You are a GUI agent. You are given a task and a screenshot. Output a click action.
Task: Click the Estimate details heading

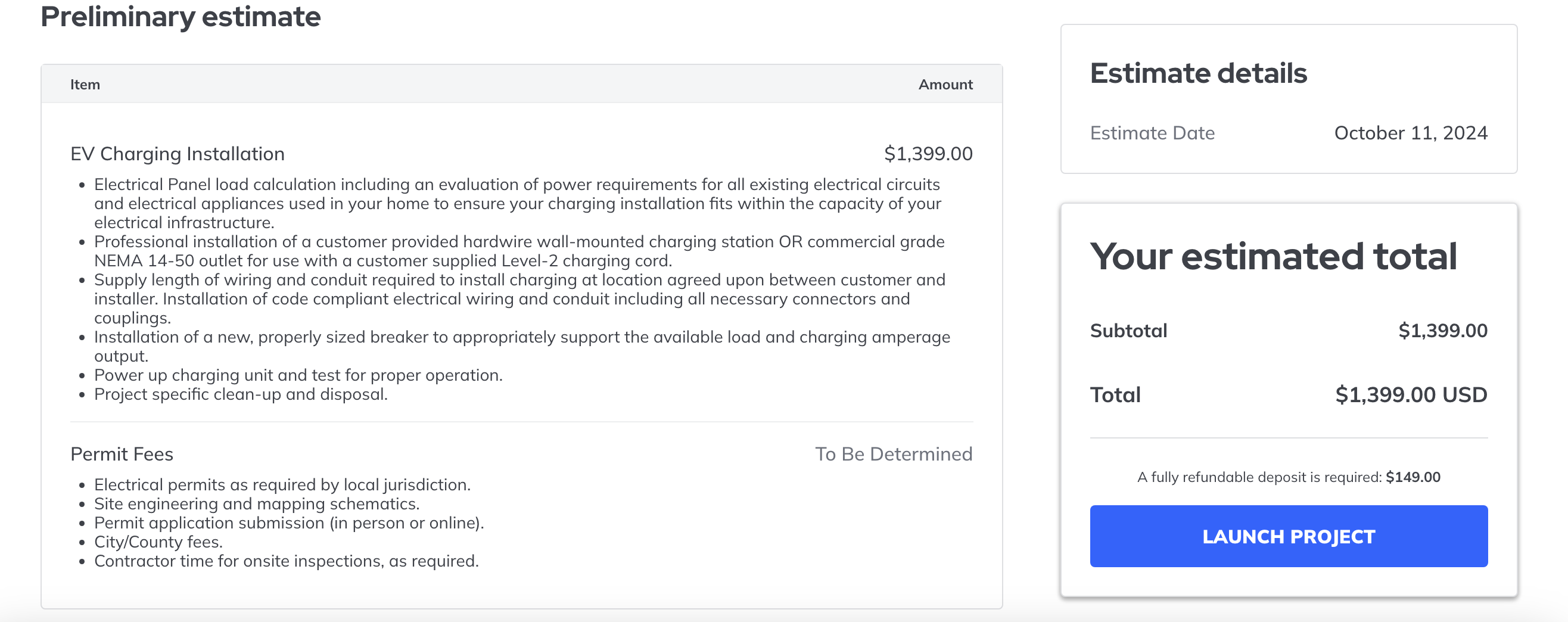click(1198, 73)
